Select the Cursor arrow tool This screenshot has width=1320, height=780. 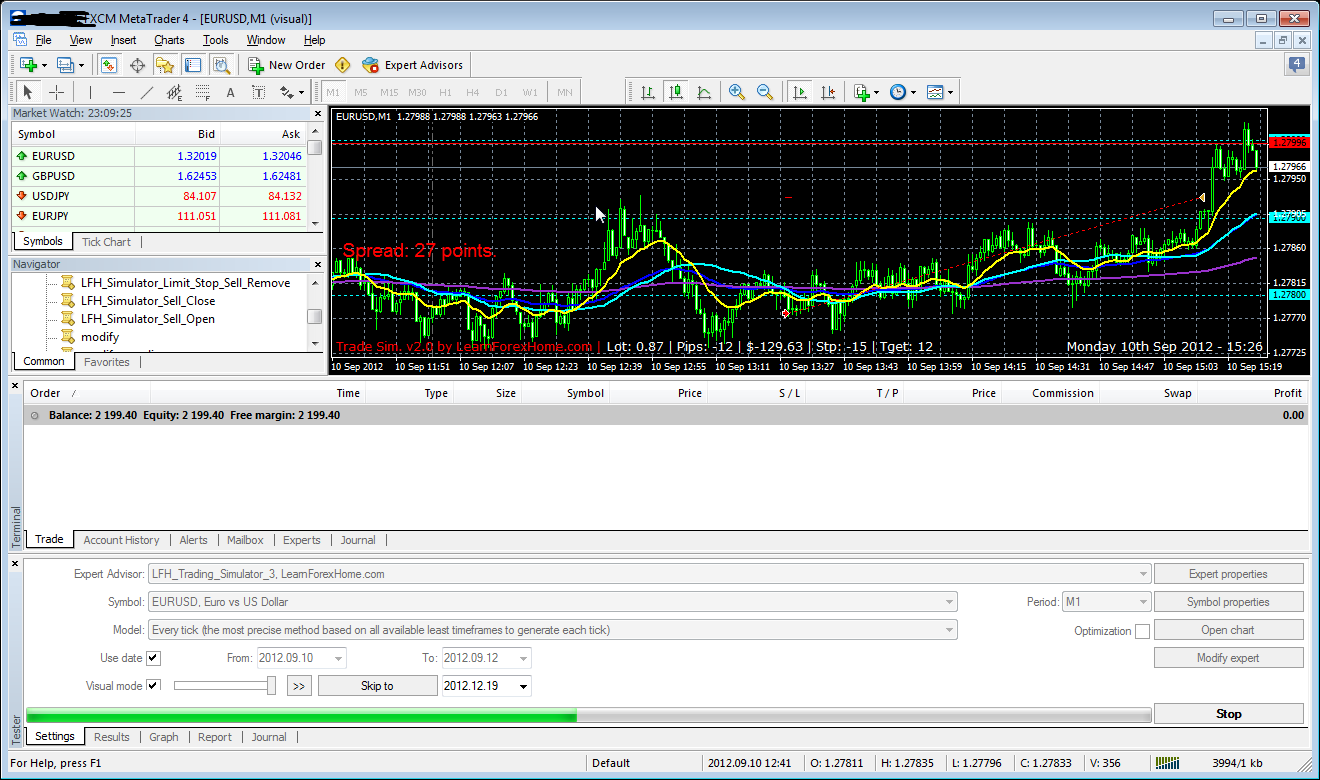point(28,93)
